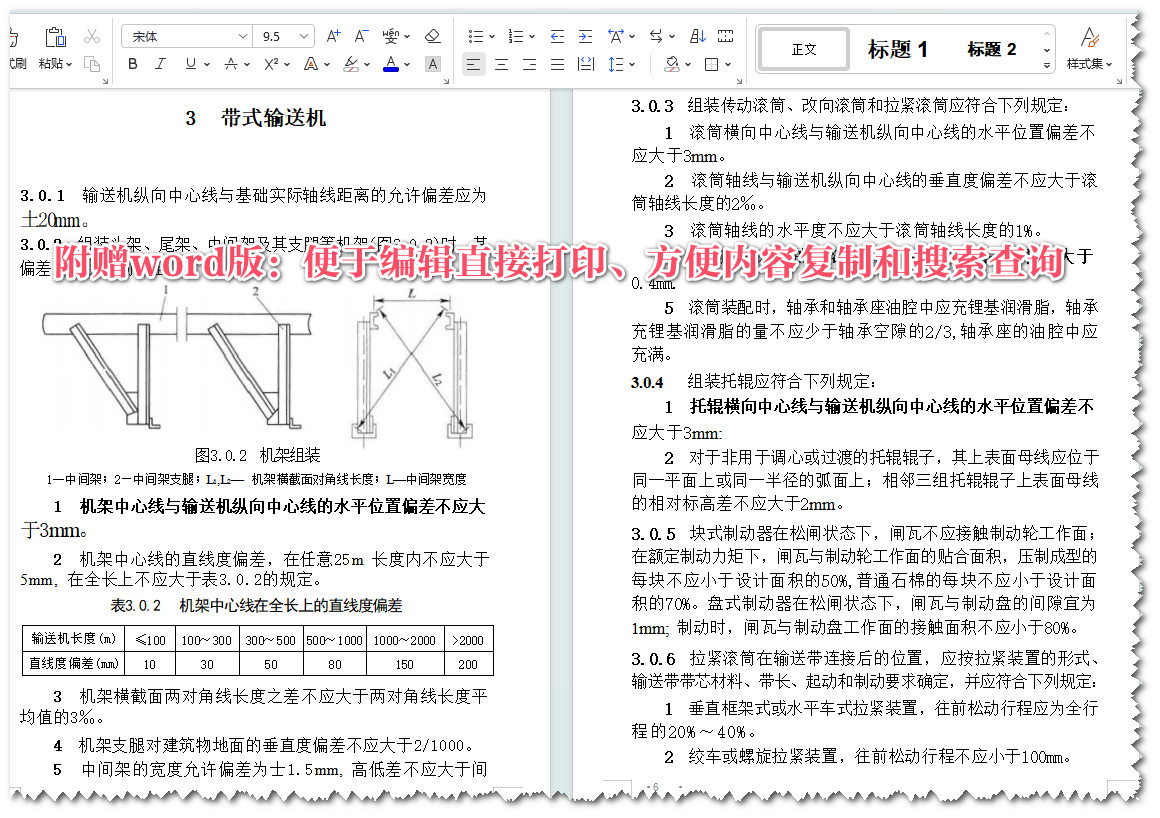Expand the line spacing dropdown
This screenshot has width=1160, height=818.
point(631,63)
